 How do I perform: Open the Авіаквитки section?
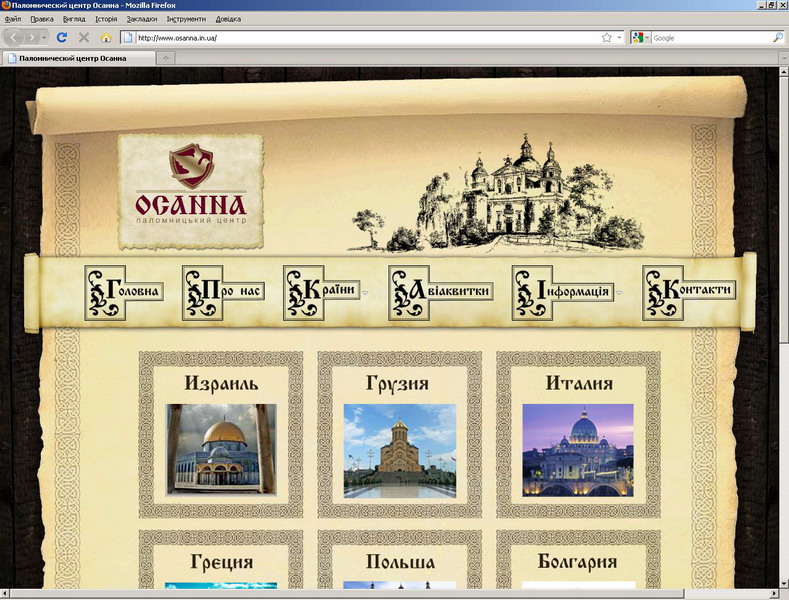(441, 292)
